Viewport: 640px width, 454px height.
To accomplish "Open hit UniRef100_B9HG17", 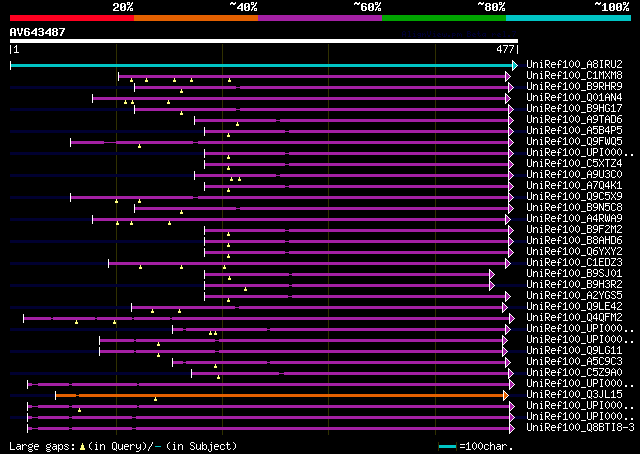I will tap(574, 109).
